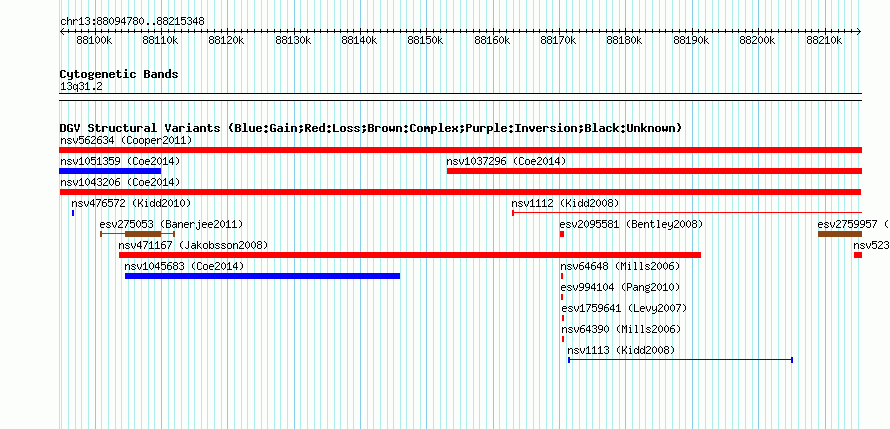The height and width of the screenshot is (429, 890).
Task: Select the nsv1113 (Kidd2008) blue line
Action: pos(680,360)
